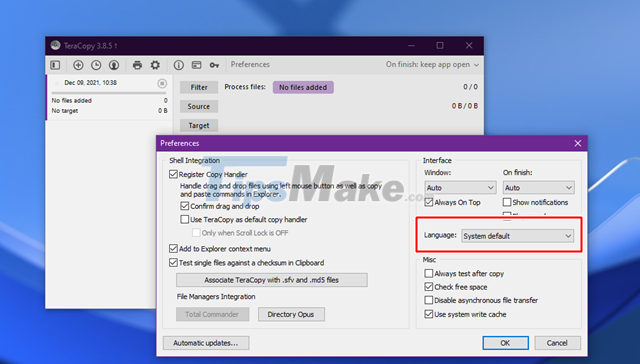This screenshot has height=364, width=640.
Task: Open settings with the gear icon
Action: coord(155,65)
